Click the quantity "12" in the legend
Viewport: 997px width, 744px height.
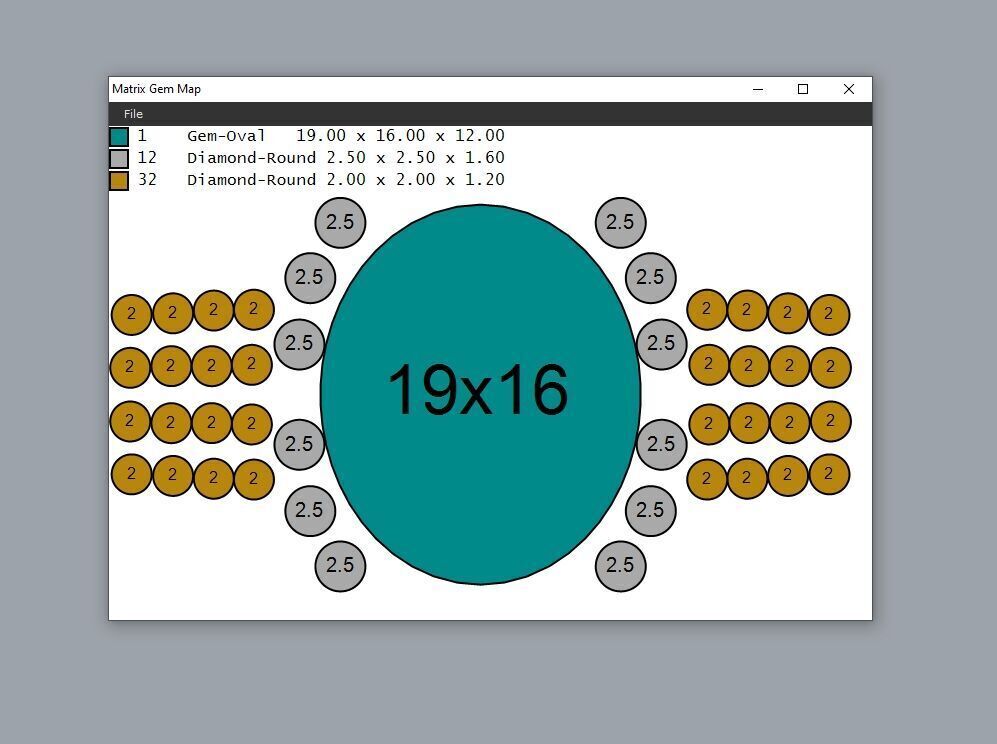pos(147,158)
